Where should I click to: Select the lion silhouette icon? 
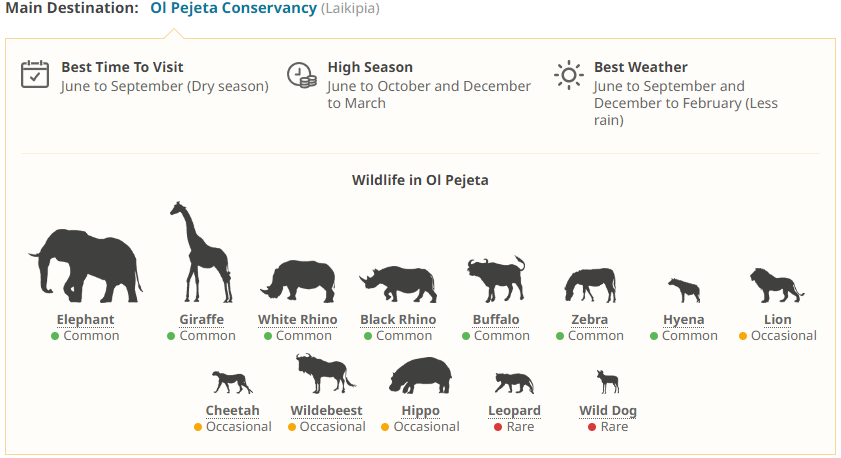tap(776, 286)
